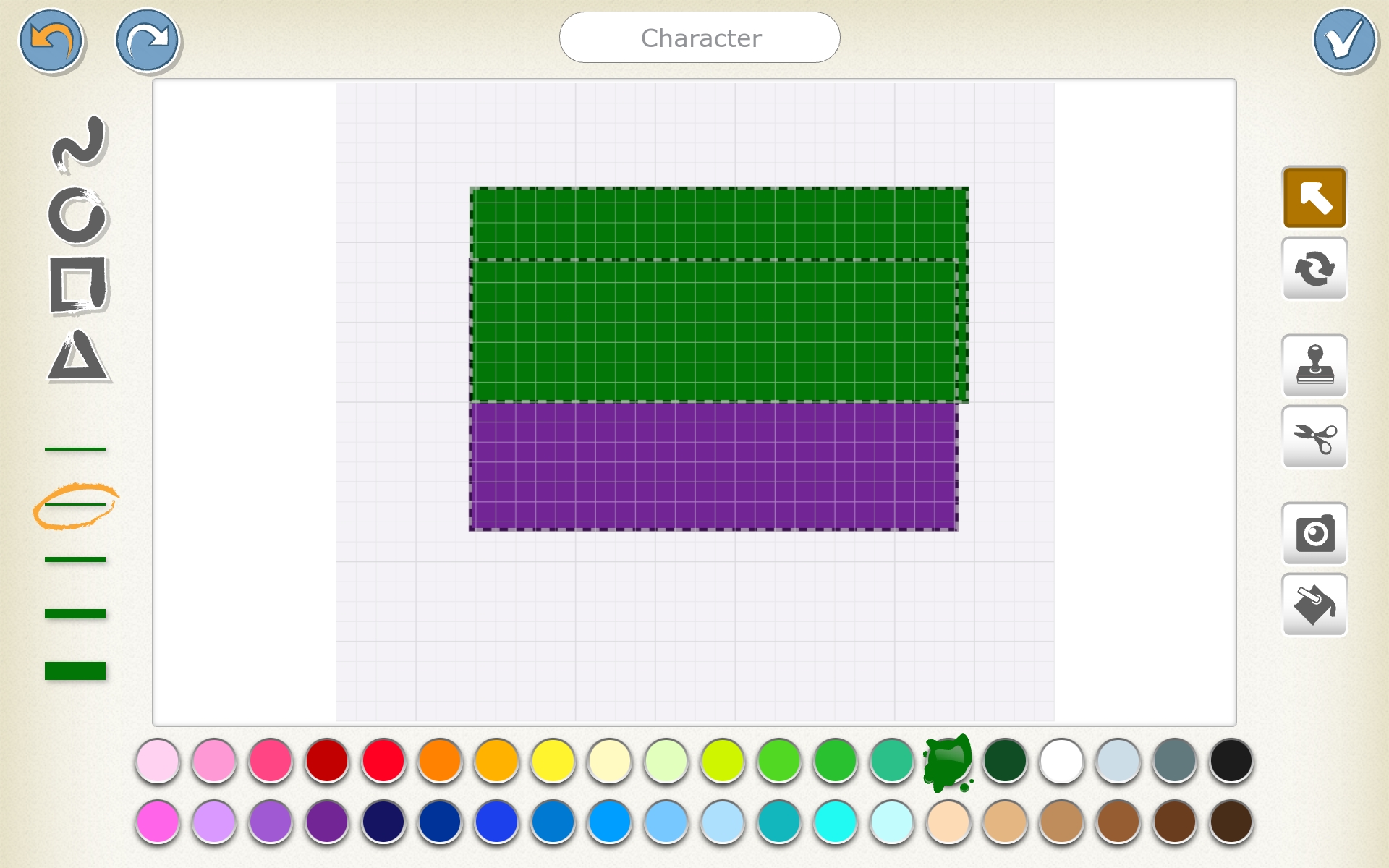Click the Character name field
Viewport: 1389px width, 868px height.
(699, 38)
